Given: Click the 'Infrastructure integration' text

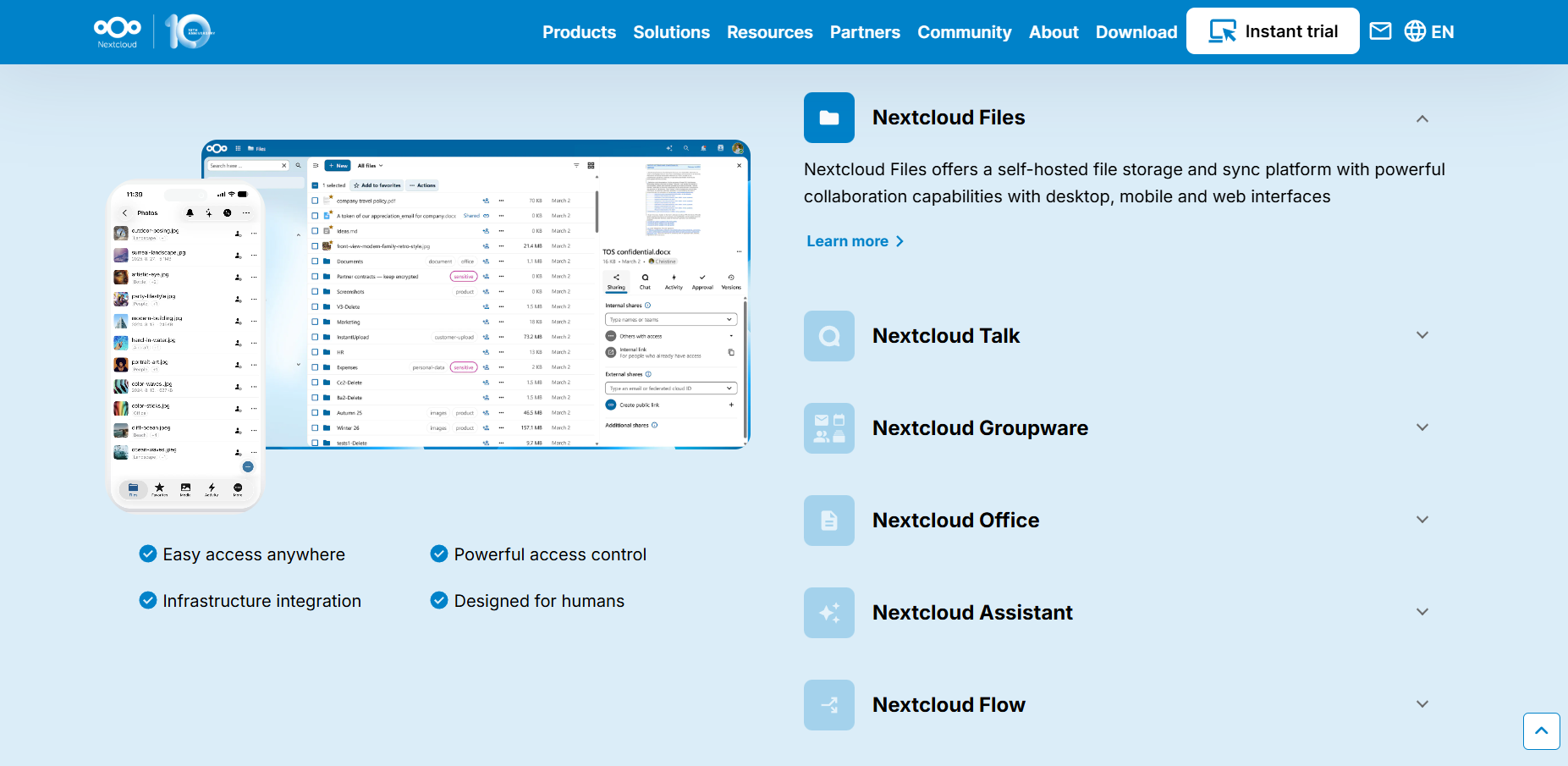Looking at the screenshot, I should (x=261, y=601).
